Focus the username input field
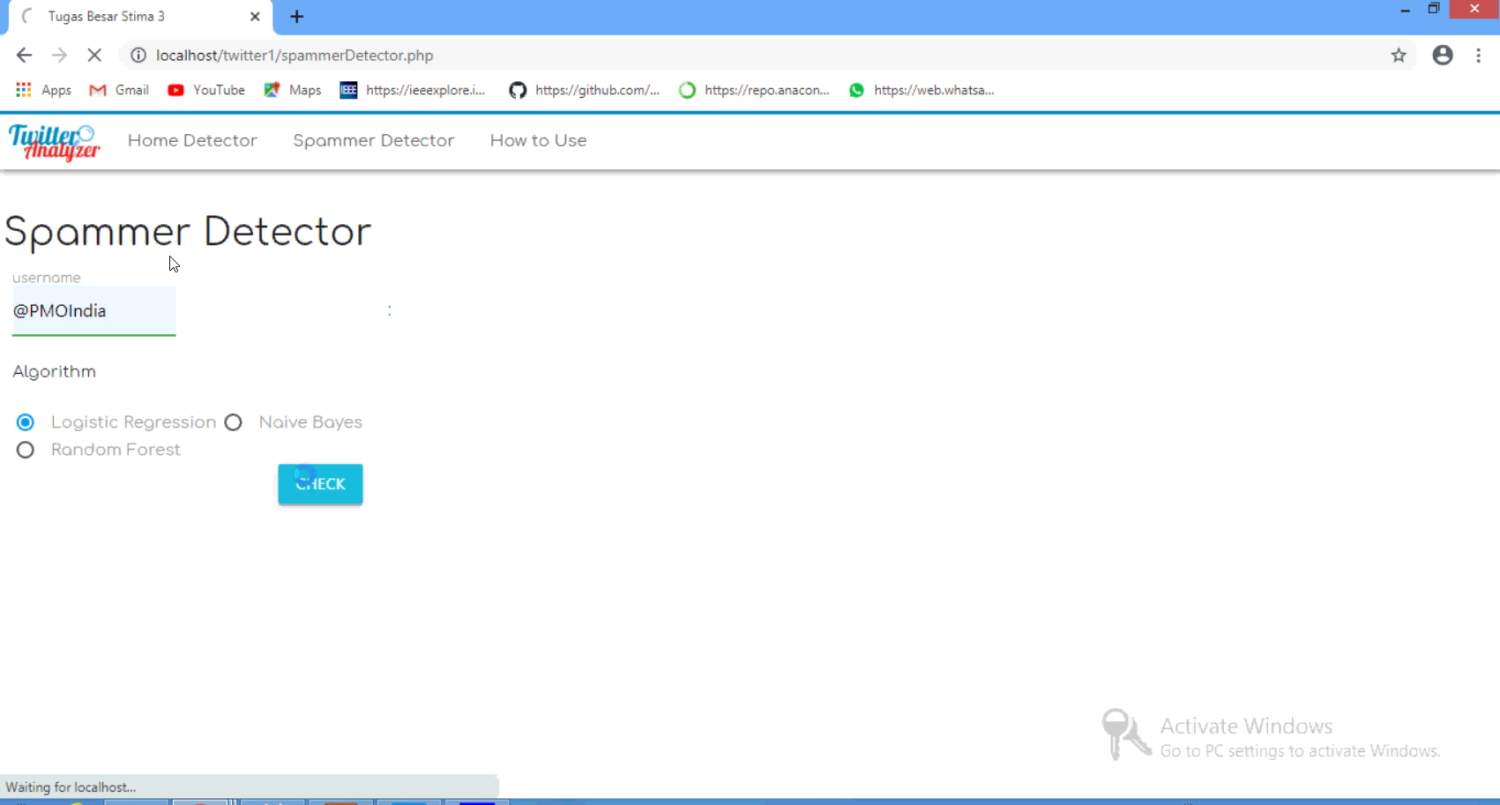Screen dimensions: 1500x805 point(94,311)
